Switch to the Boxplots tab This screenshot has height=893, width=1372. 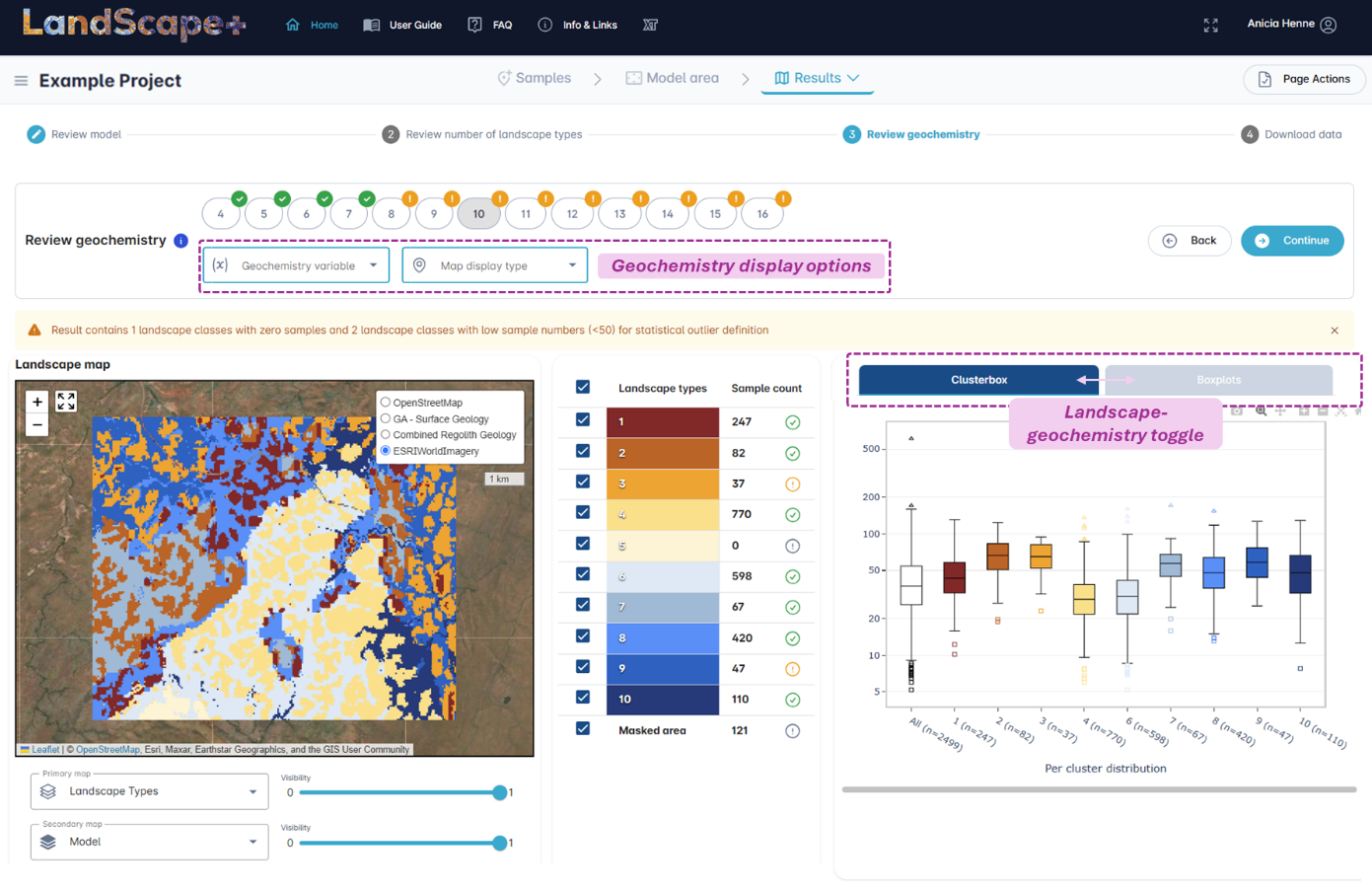[x=1219, y=380]
